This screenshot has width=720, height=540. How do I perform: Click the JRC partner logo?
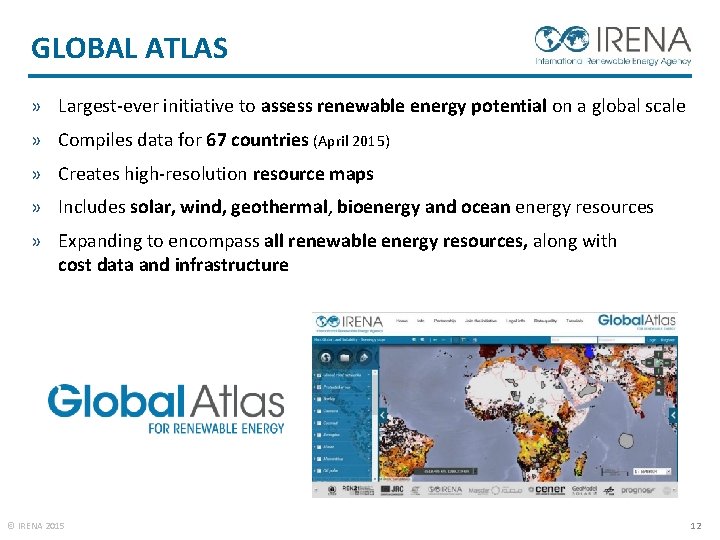pyautogui.click(x=392, y=490)
